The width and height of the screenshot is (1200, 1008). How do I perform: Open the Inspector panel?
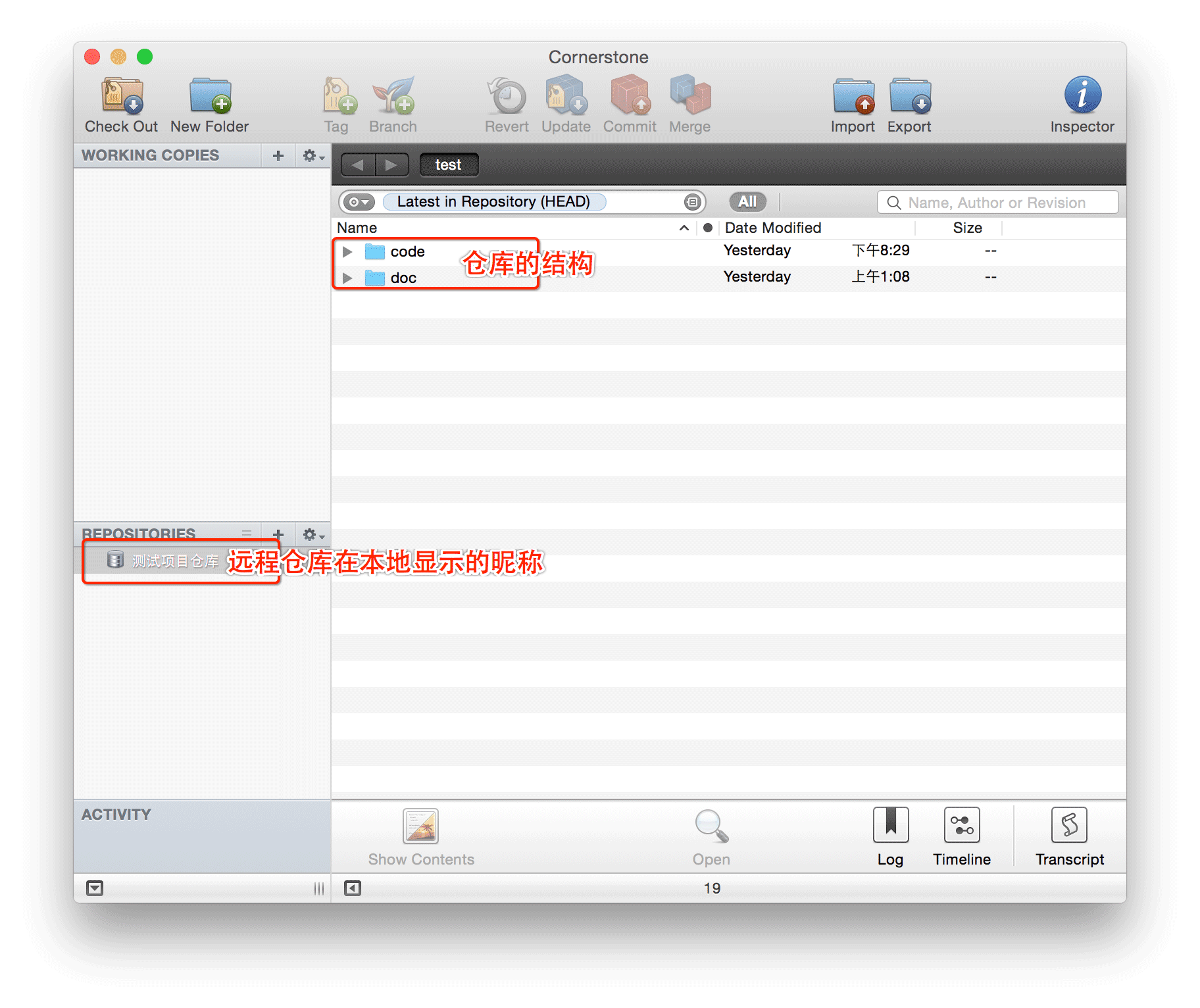click(1082, 95)
